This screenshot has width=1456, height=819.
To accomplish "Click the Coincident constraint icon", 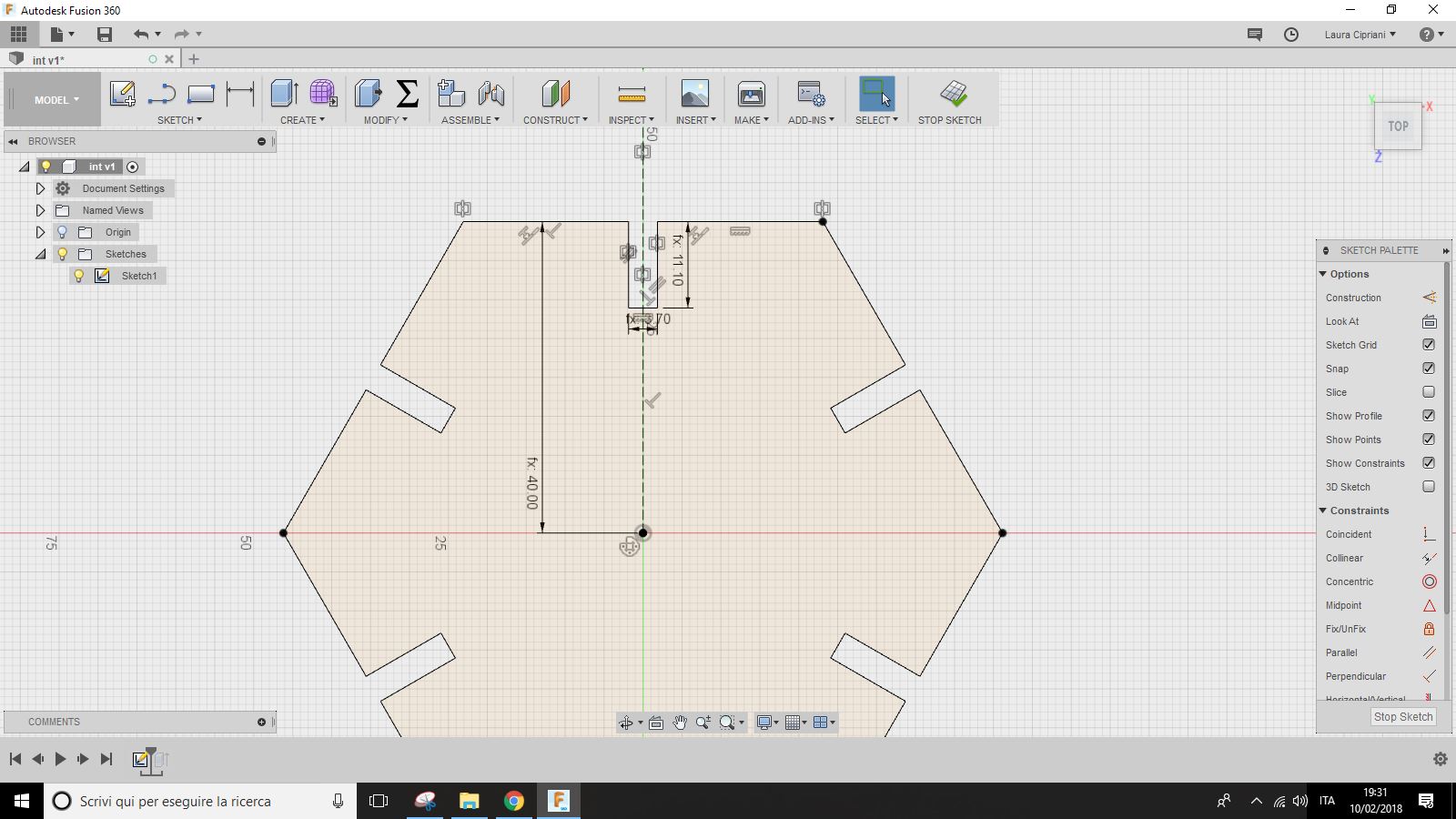I will click(x=1429, y=534).
